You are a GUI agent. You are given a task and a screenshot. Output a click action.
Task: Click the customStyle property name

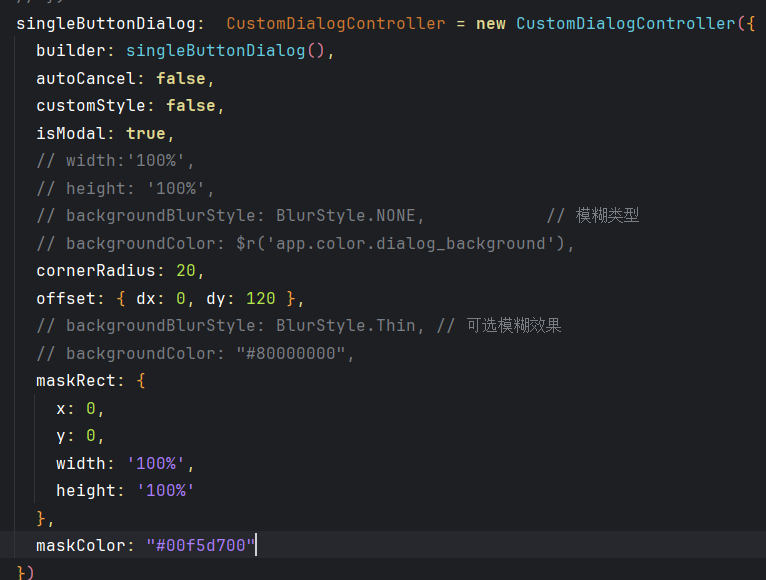pos(90,105)
